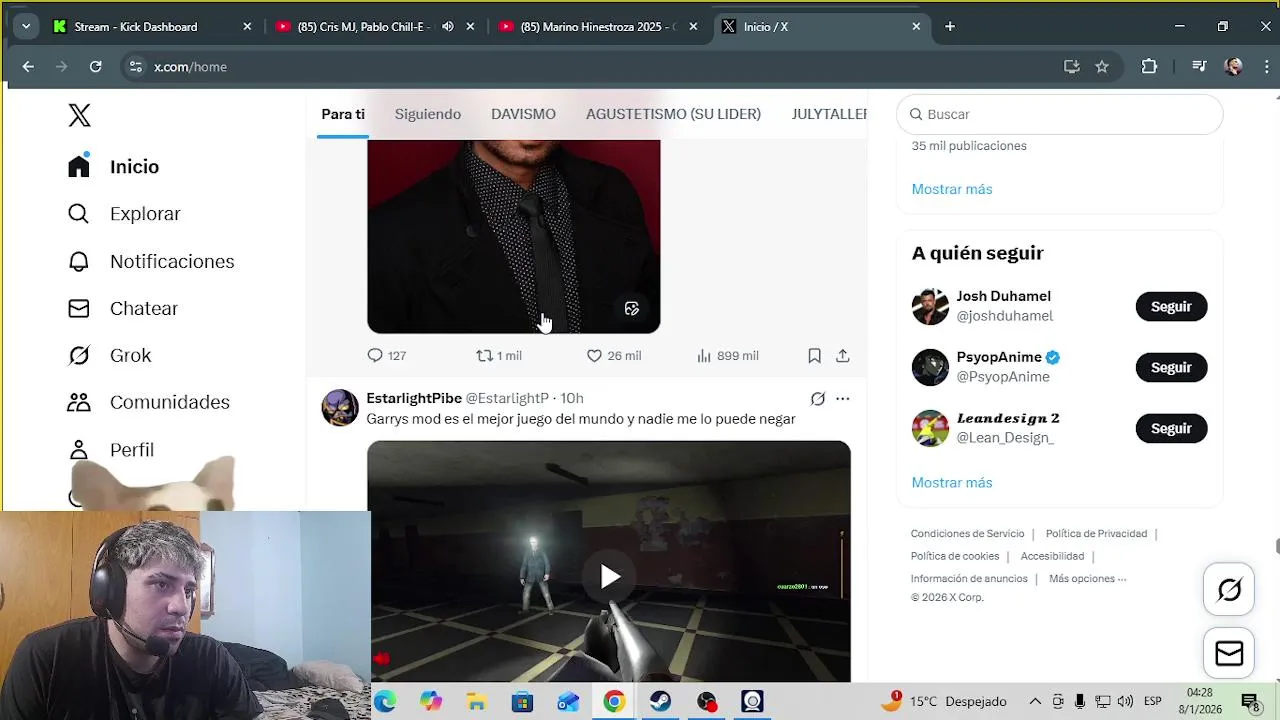1280x720 pixels.
Task: Switch to Para ti tab
Action: click(x=343, y=114)
